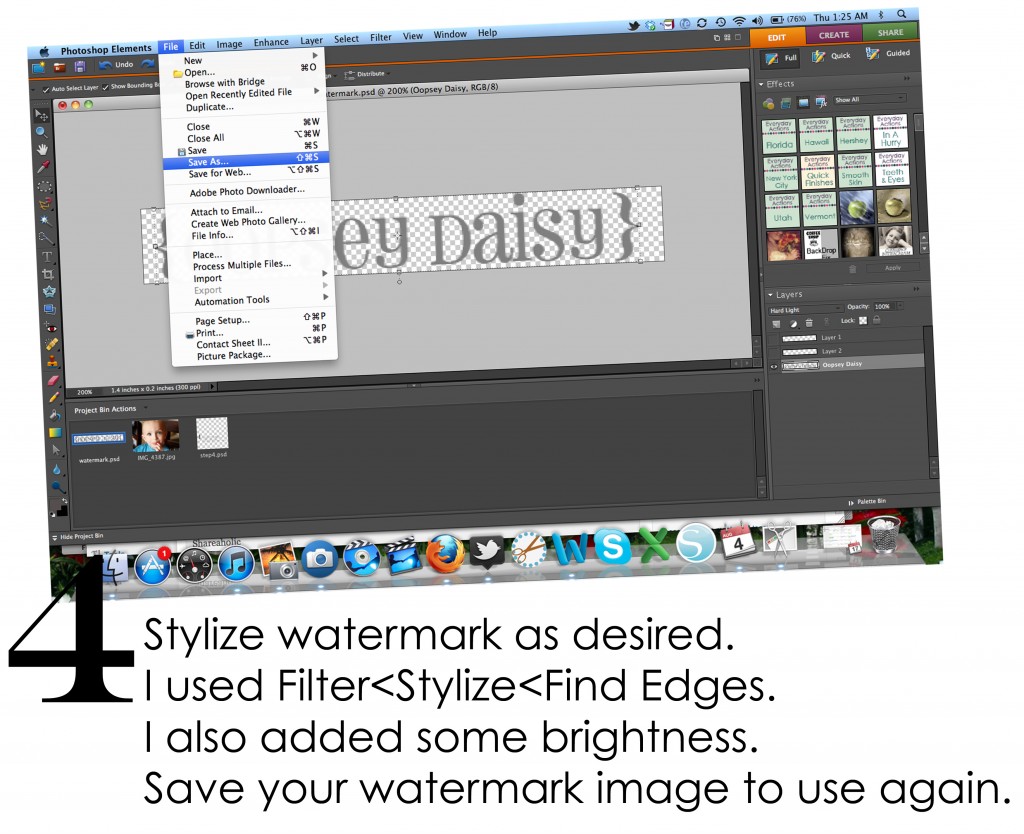1024x834 pixels.
Task: Click the Apply button in Effects
Action: tap(892, 268)
